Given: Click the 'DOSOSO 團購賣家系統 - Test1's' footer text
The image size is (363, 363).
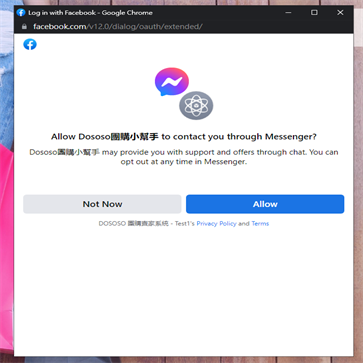Looking at the screenshot, I should coord(147,223).
